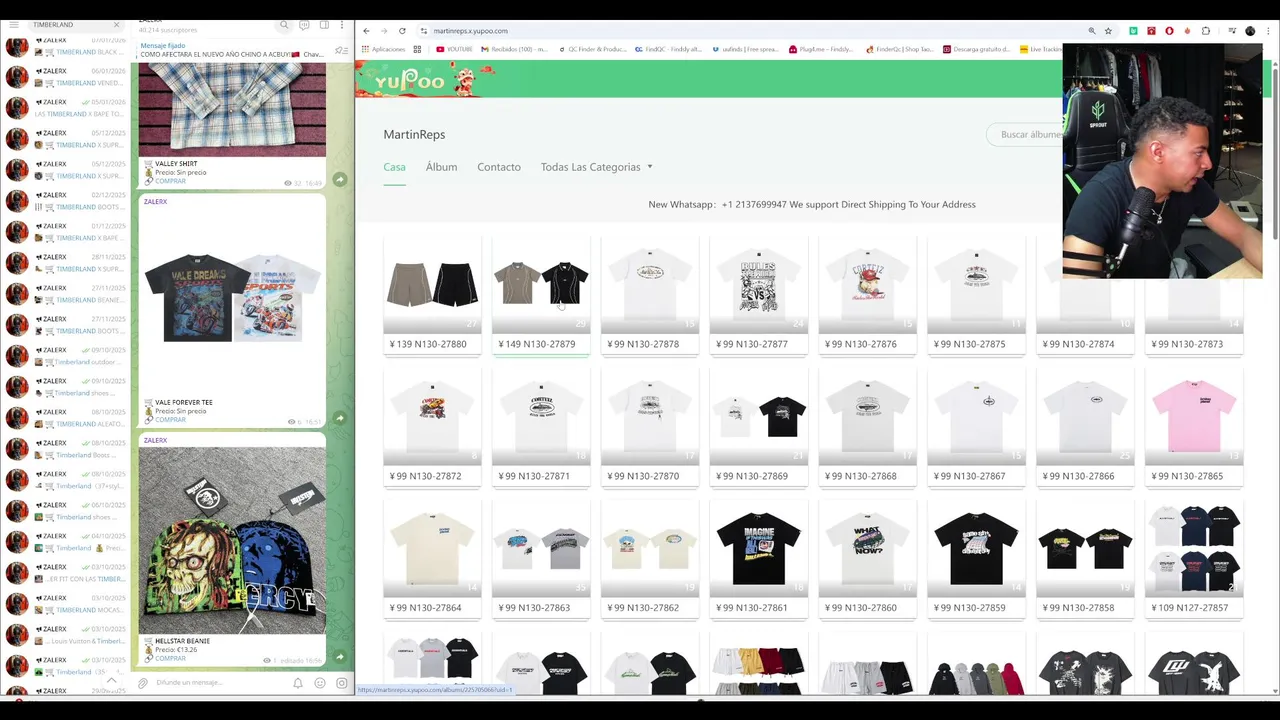Open album ¥99 N130-27861 black tee
The image size is (1280, 720).
pyautogui.click(x=759, y=559)
